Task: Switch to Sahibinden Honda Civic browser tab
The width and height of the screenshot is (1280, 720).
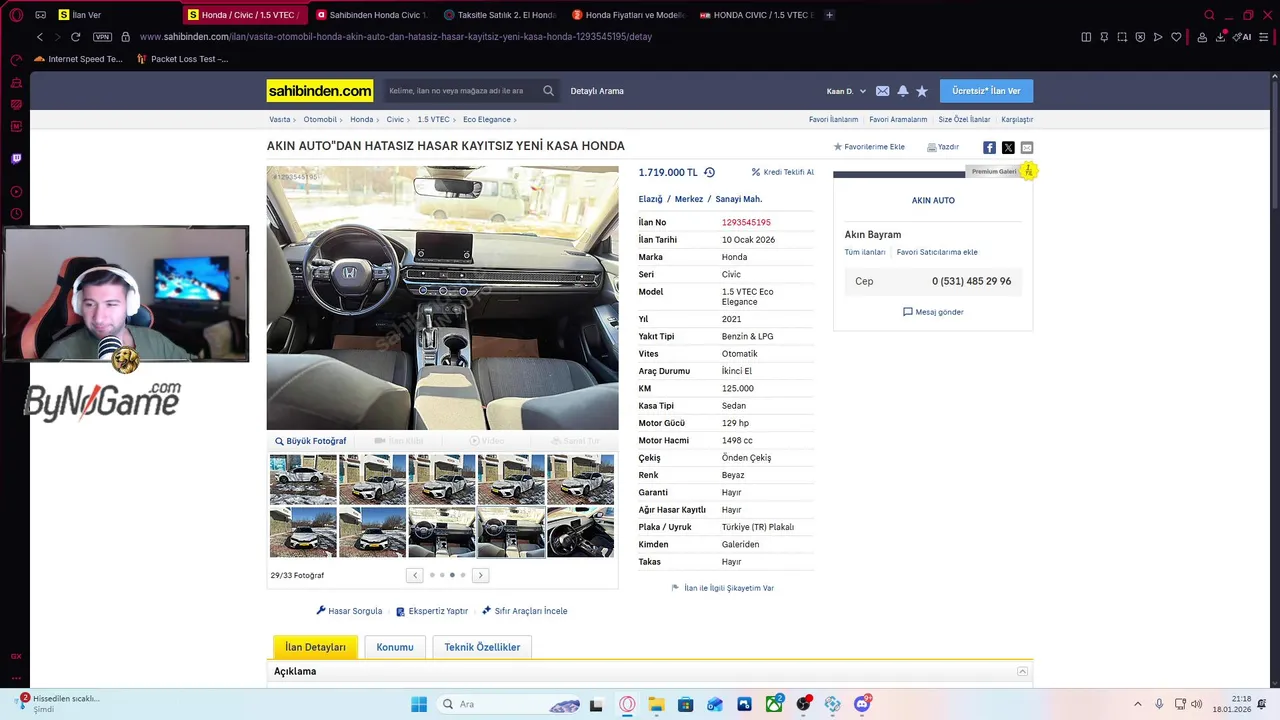Action: point(372,15)
